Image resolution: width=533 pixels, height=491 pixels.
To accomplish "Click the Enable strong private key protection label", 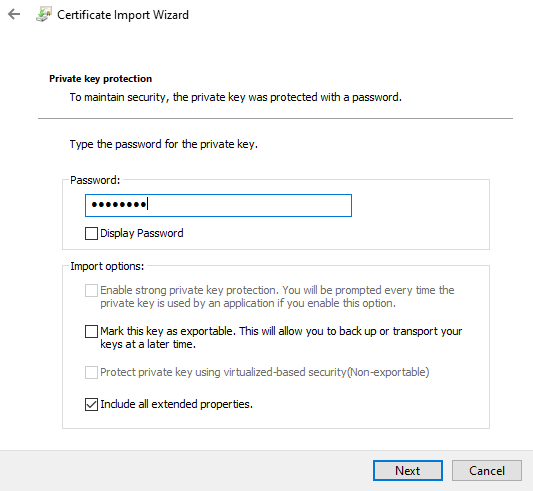I will click(277, 297).
